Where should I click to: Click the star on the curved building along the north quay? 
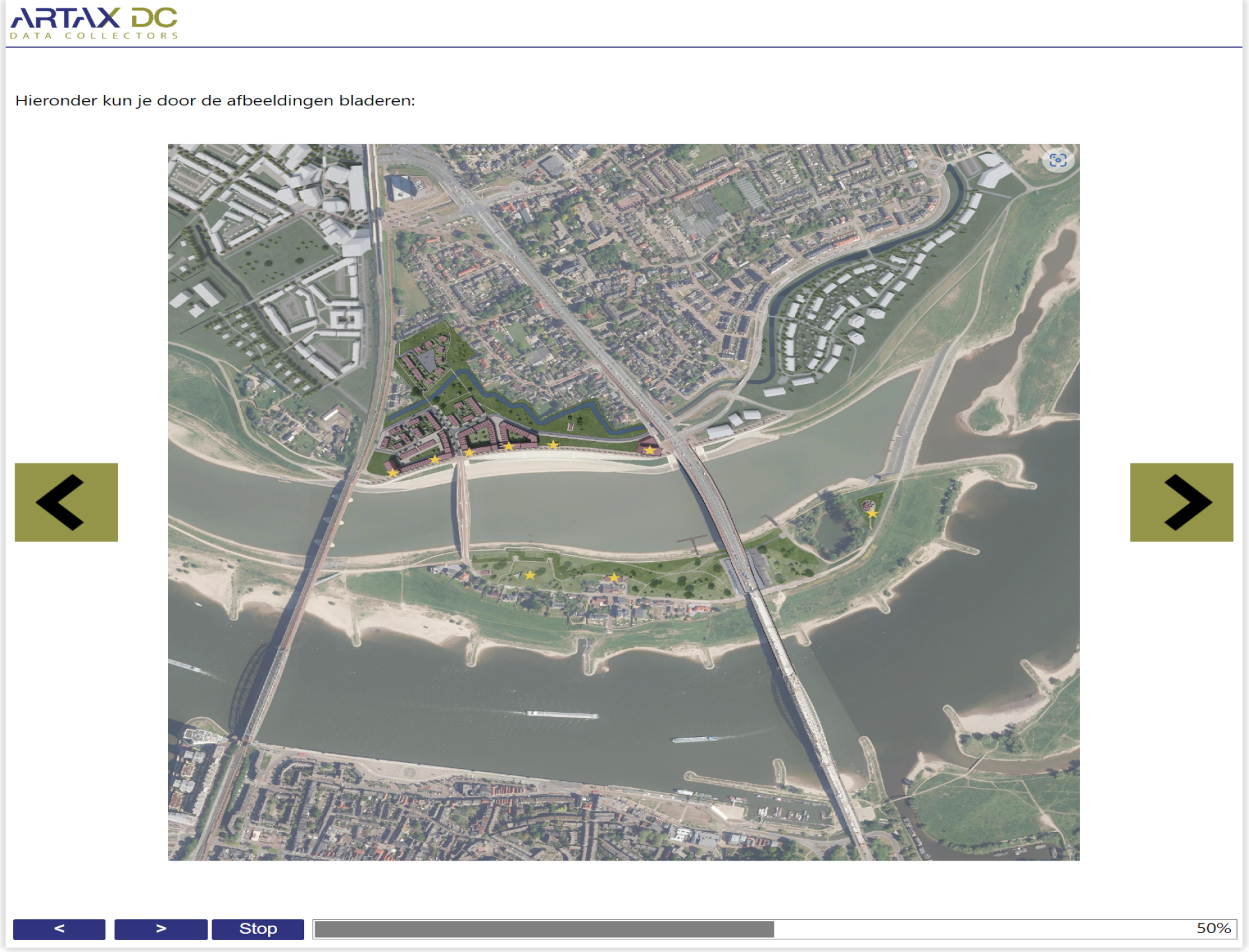pos(509,446)
